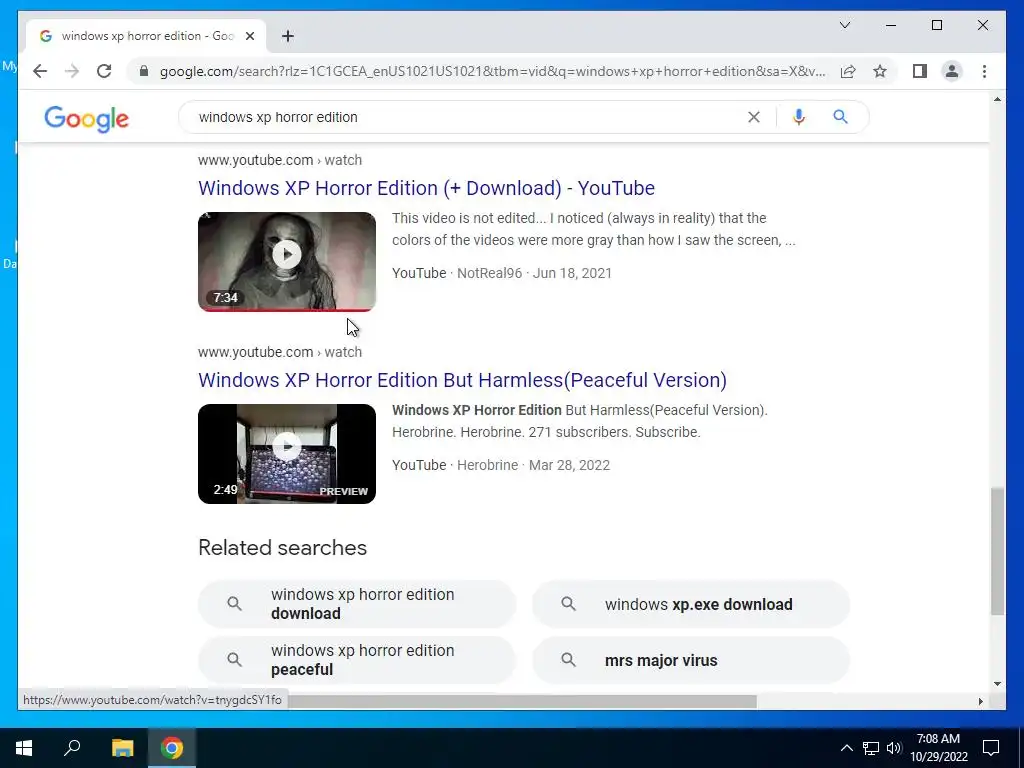Play the 2:49 preview video thumbnail

(x=287, y=454)
